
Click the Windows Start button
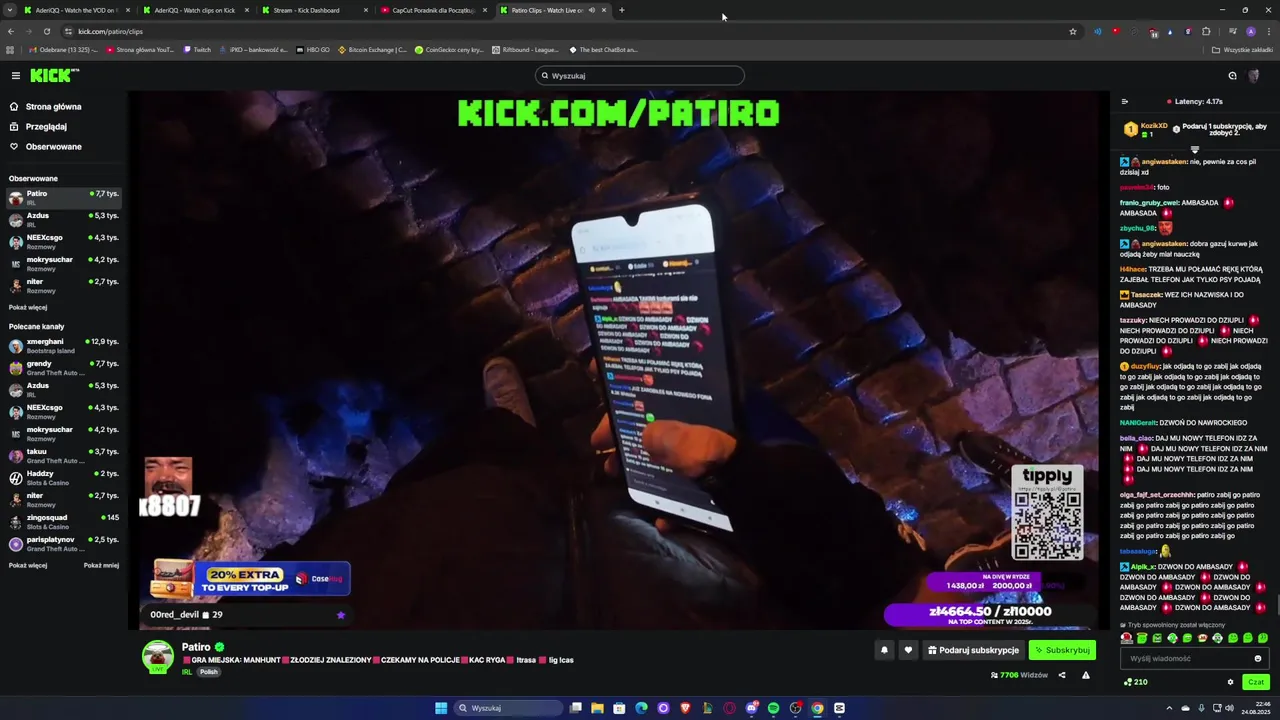coord(441,708)
